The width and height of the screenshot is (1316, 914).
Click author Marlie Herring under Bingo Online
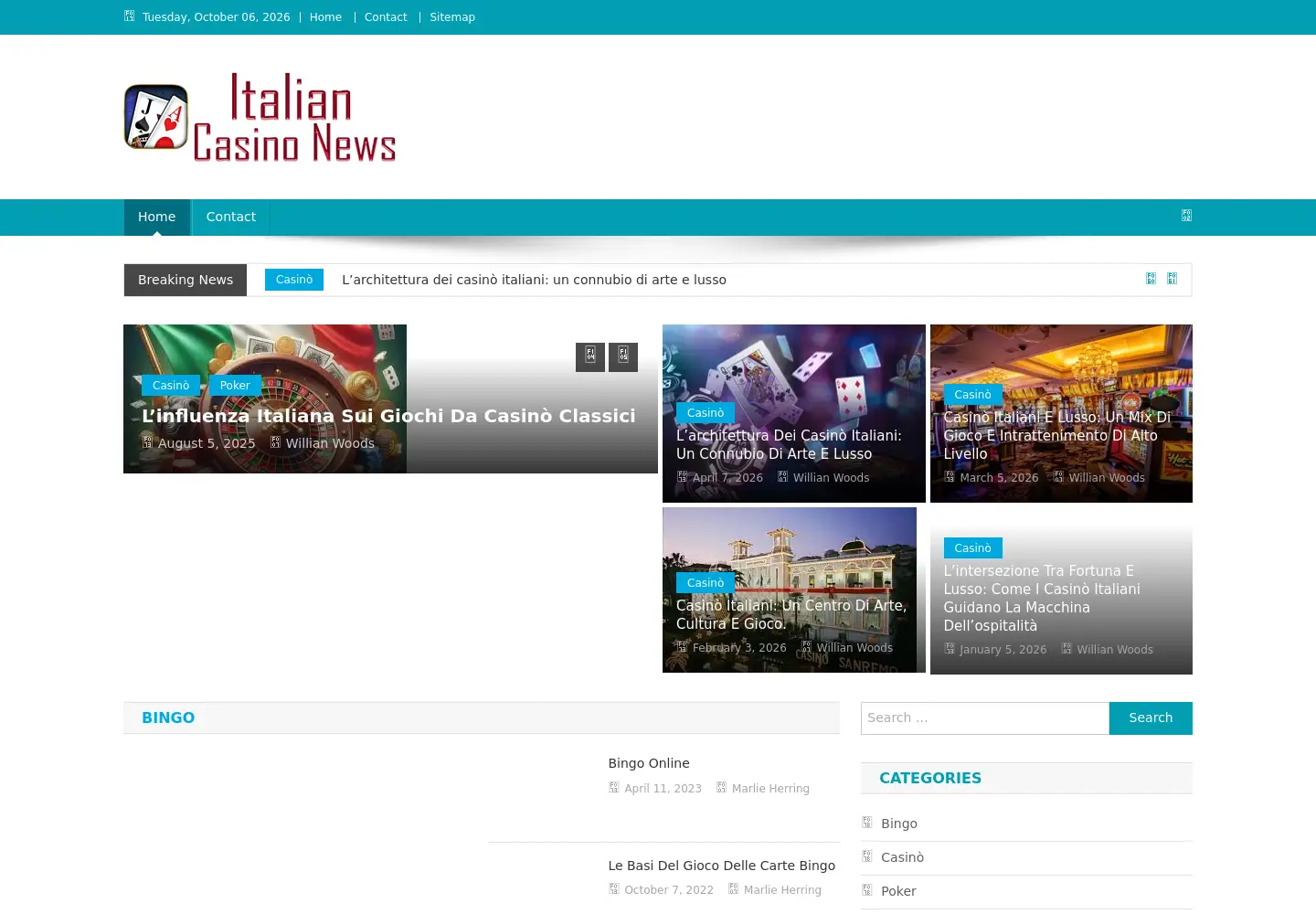coord(770,789)
